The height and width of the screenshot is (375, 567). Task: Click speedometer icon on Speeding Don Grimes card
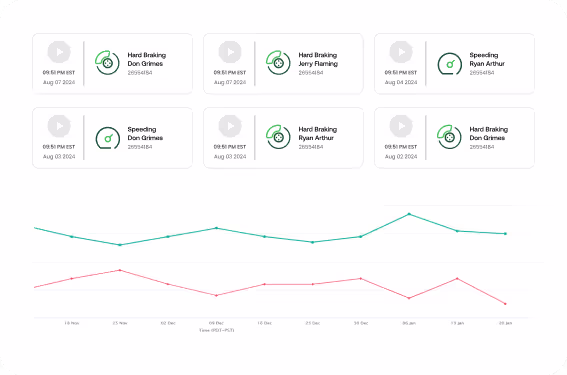pyautogui.click(x=107, y=138)
